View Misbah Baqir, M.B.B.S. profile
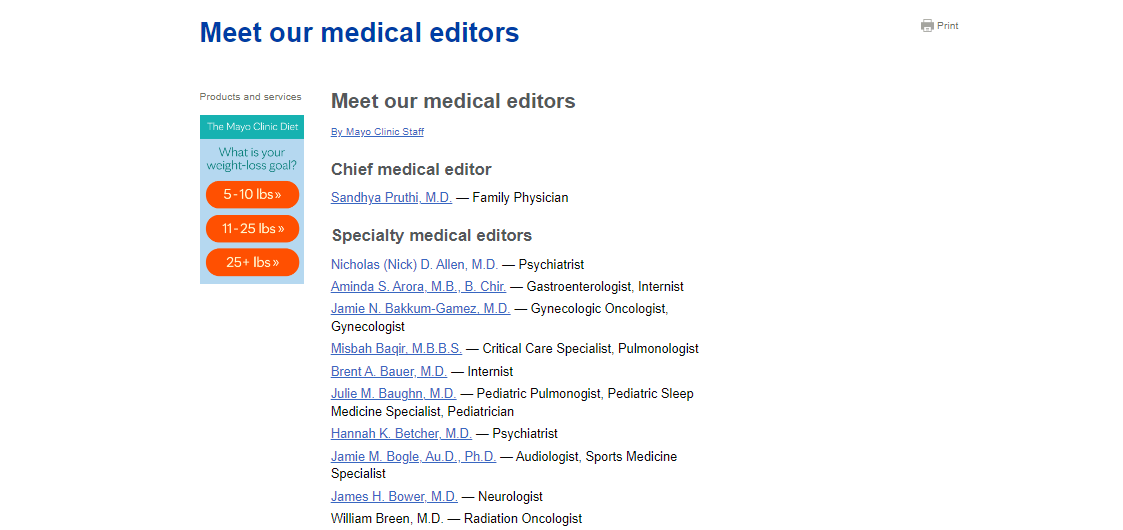Screen dimensions: 1123x530 click(x=396, y=349)
